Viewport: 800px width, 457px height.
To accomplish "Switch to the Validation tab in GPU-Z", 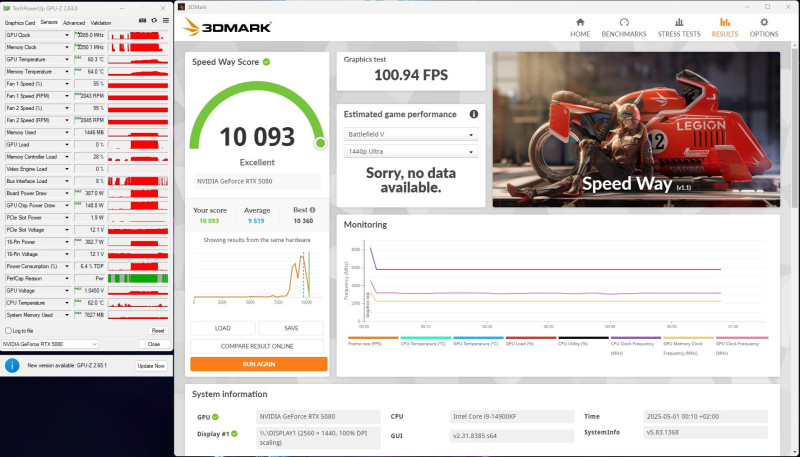I will [101, 23].
